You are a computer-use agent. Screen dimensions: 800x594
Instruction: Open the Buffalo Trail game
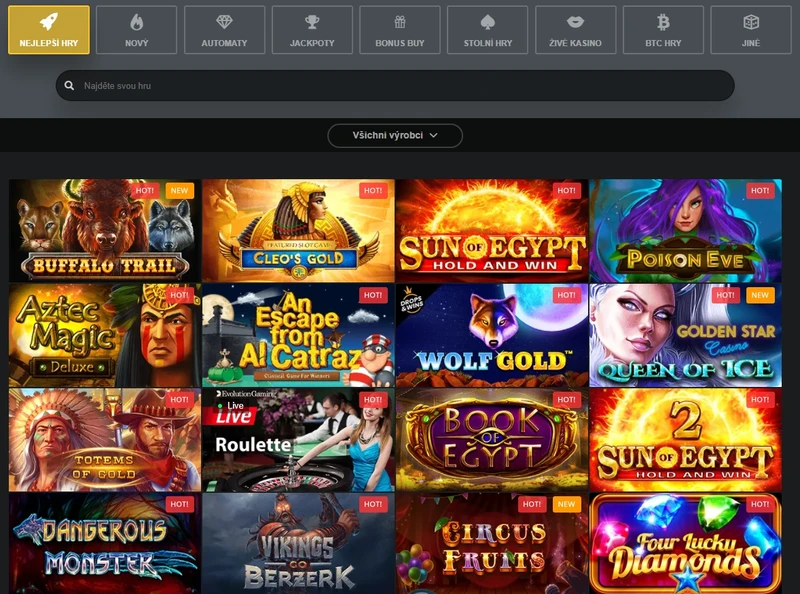point(102,232)
